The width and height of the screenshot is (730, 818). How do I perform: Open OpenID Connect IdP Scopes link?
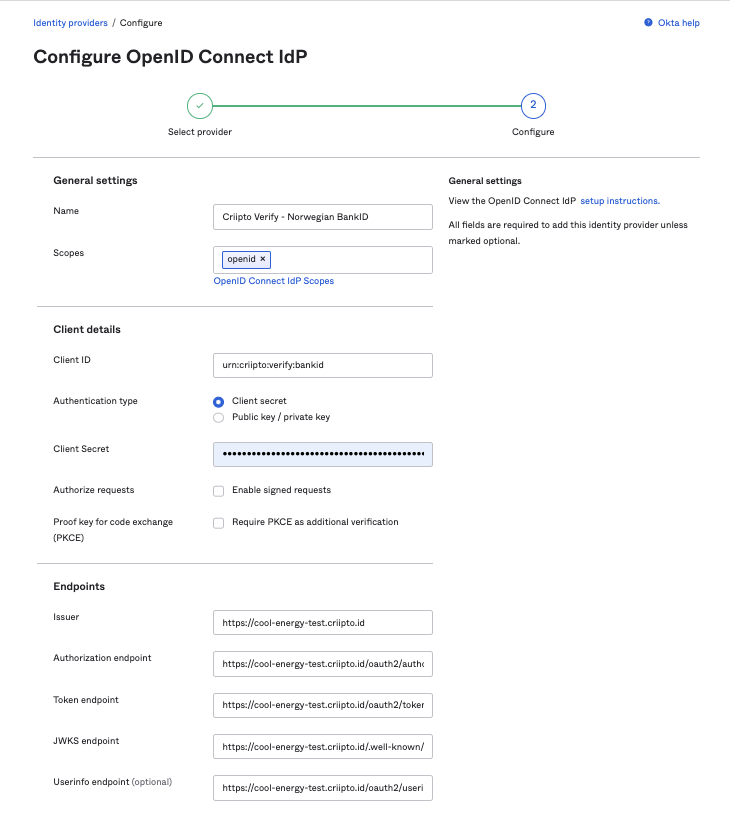click(x=274, y=281)
